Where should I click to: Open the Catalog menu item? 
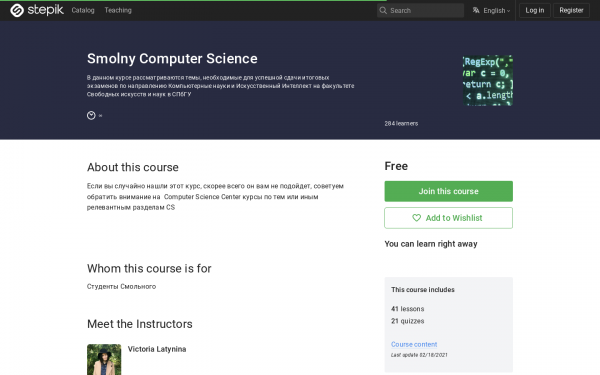83,10
